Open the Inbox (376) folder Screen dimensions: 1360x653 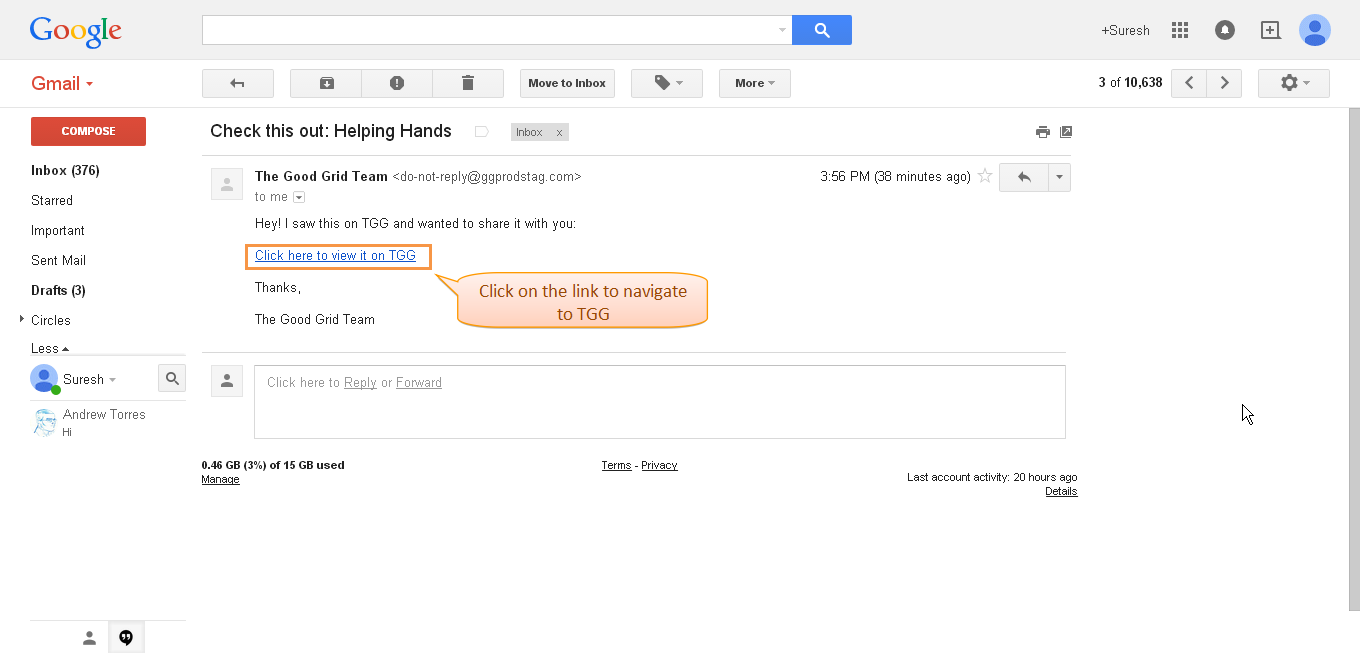[x=65, y=170]
